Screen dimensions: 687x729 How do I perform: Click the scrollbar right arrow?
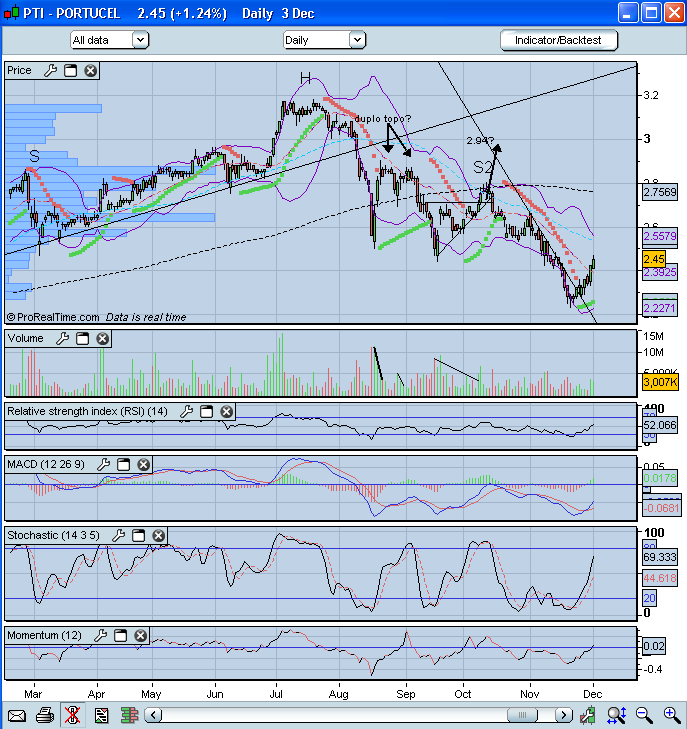pyautogui.click(x=564, y=715)
